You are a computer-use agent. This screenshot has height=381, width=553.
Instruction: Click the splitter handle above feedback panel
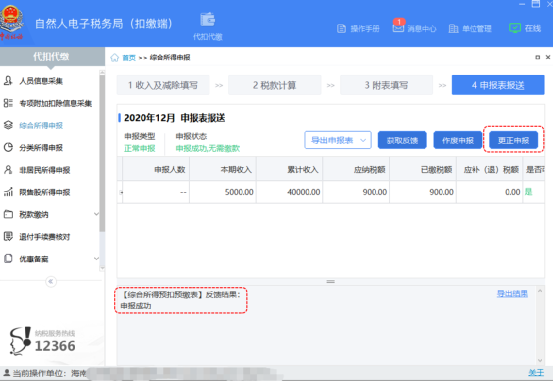point(330,281)
